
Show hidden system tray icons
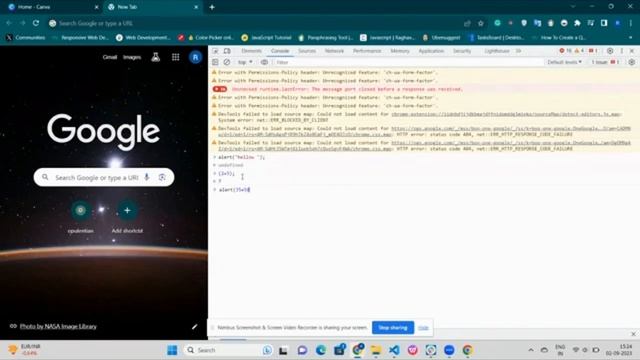tap(531, 350)
